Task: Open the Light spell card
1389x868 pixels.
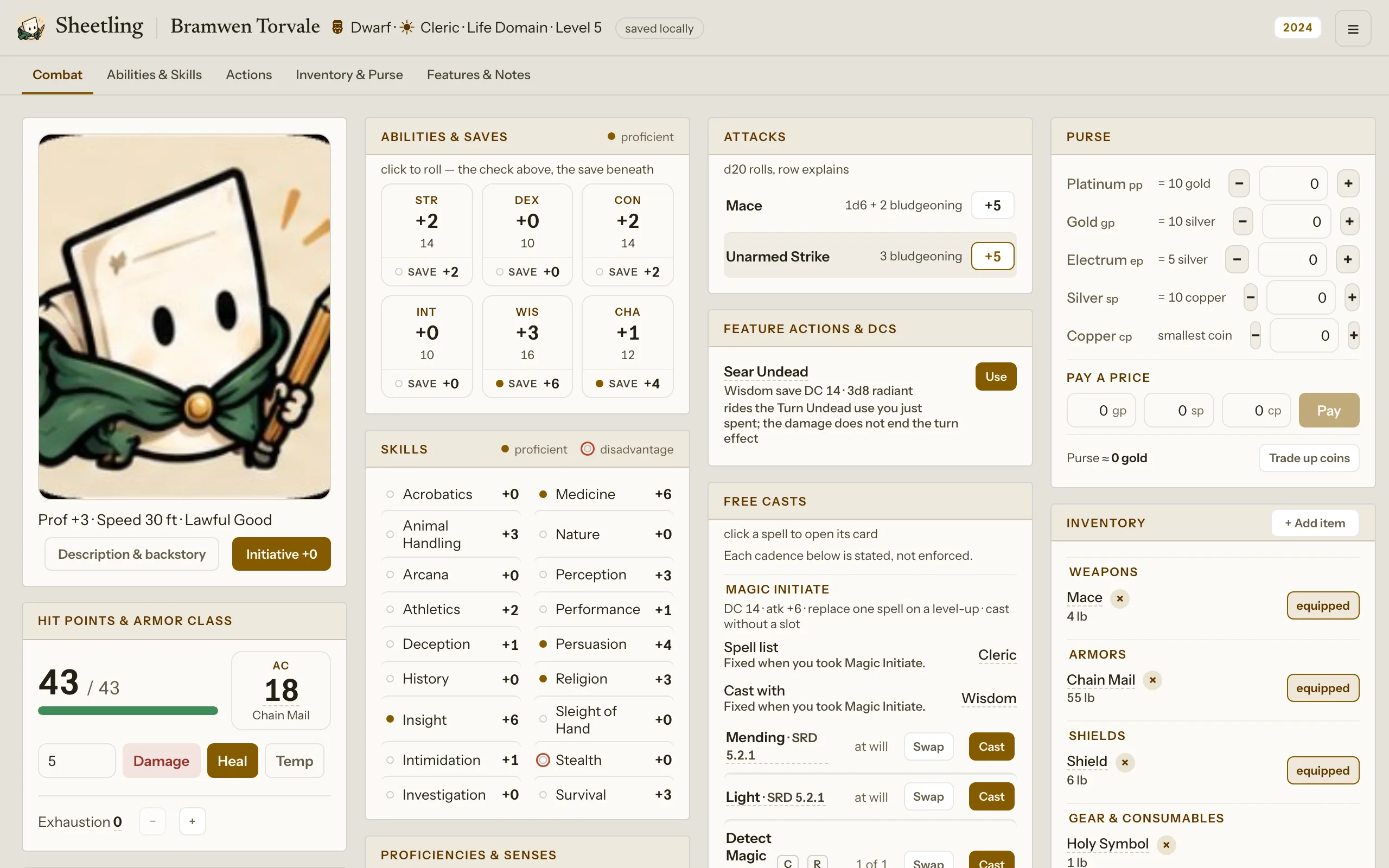Action: click(774, 797)
